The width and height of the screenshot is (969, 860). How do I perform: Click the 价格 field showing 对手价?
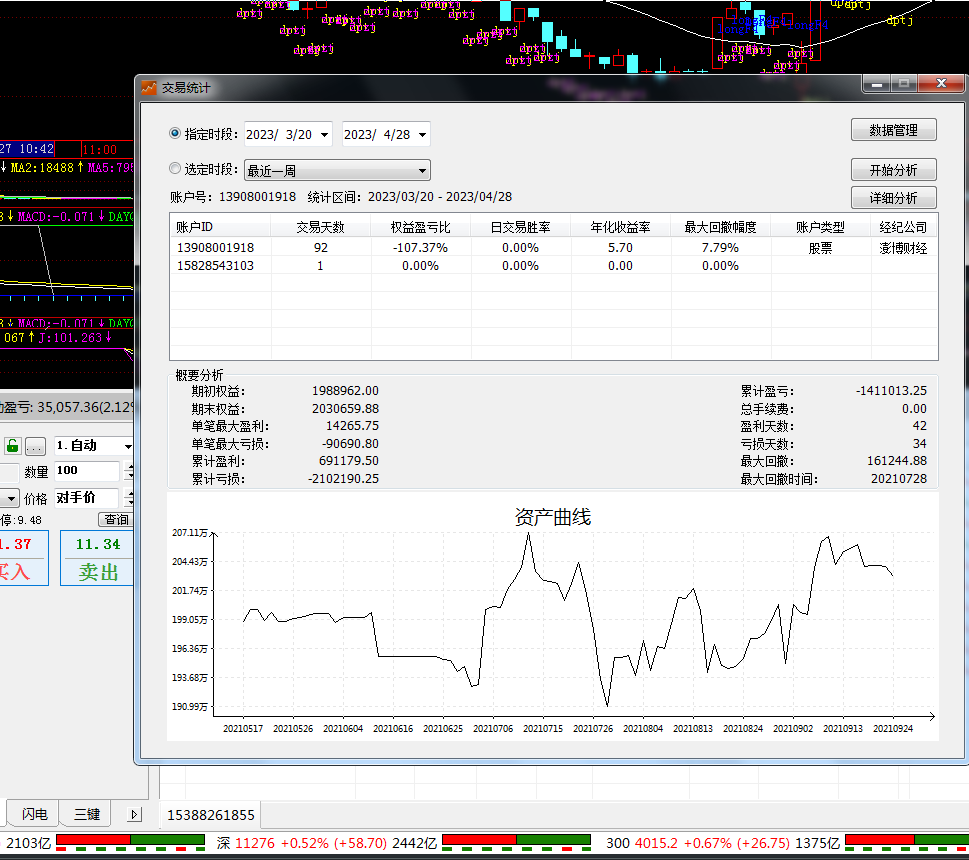[x=87, y=497]
